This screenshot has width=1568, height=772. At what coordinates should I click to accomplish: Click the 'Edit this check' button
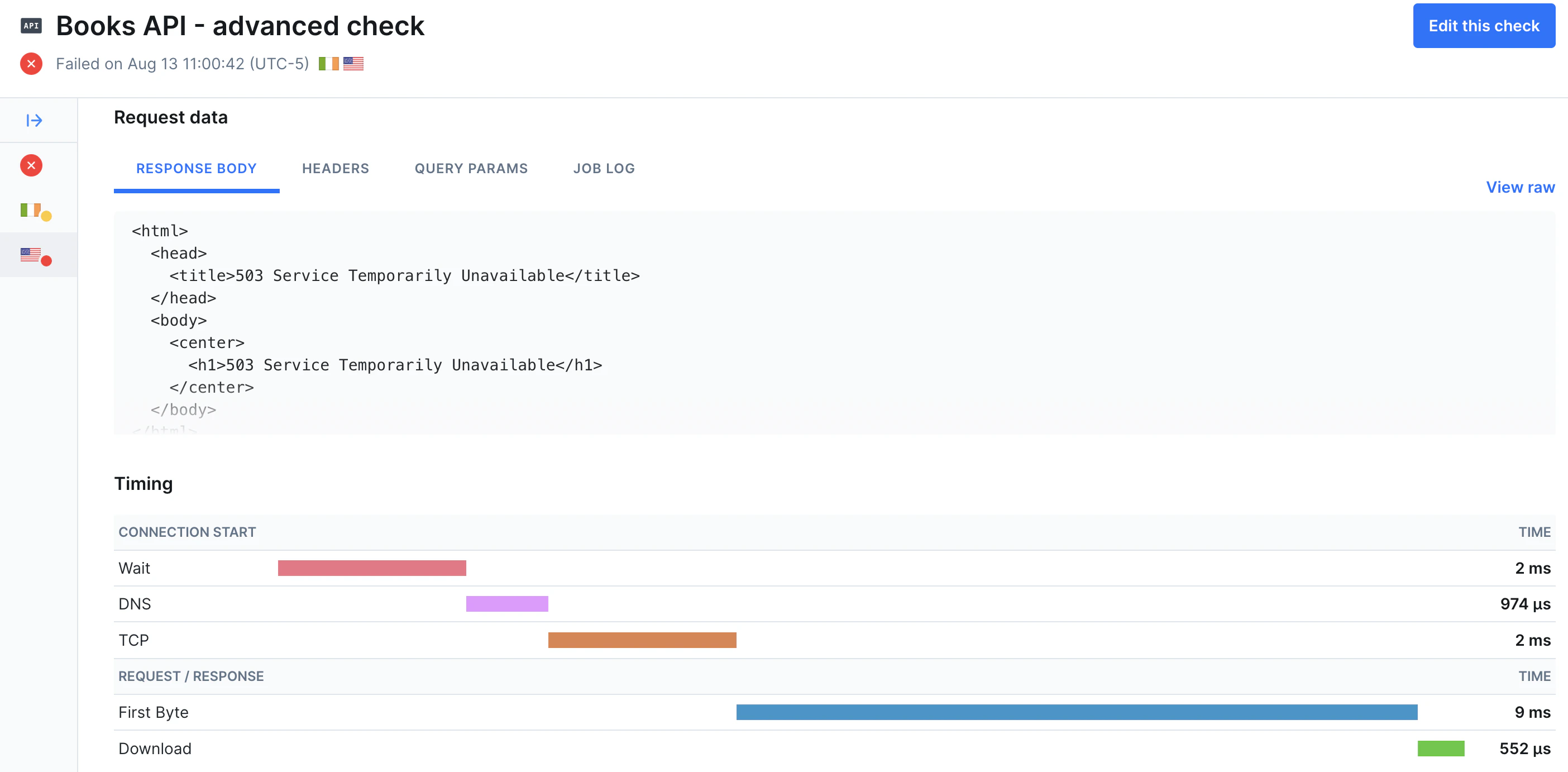tap(1484, 26)
